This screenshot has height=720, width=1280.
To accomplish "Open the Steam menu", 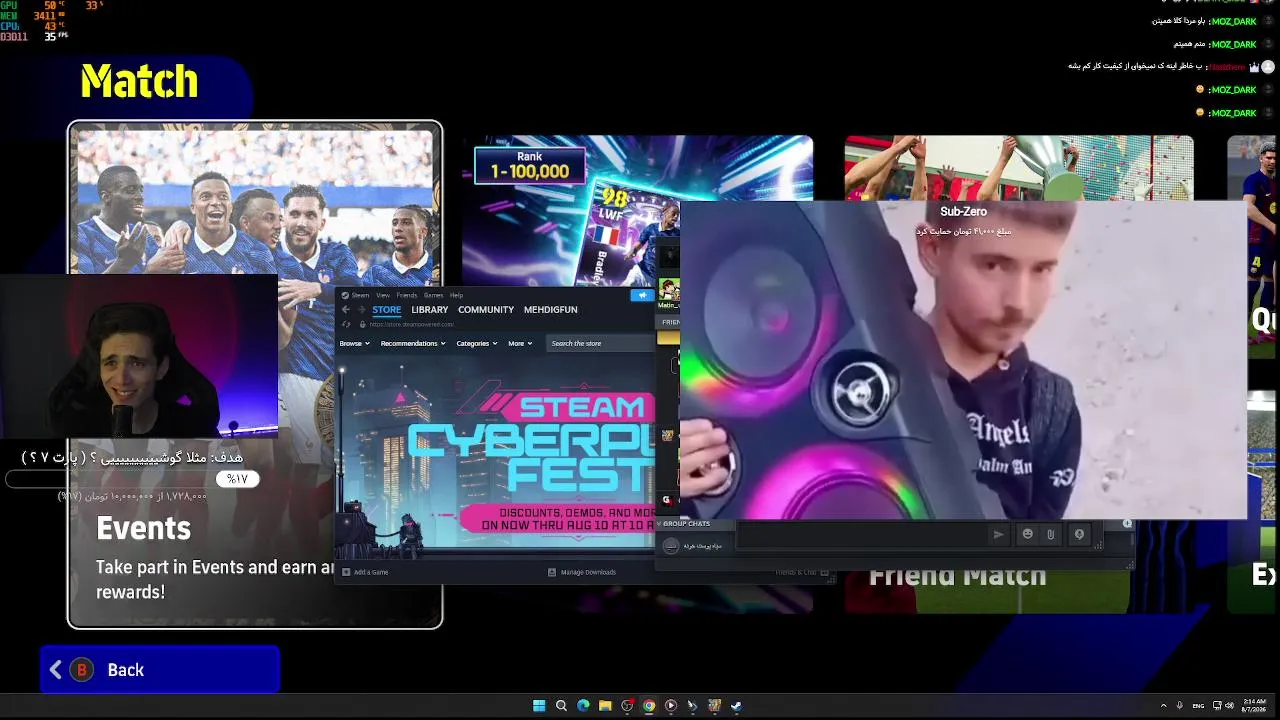I will click(360, 295).
